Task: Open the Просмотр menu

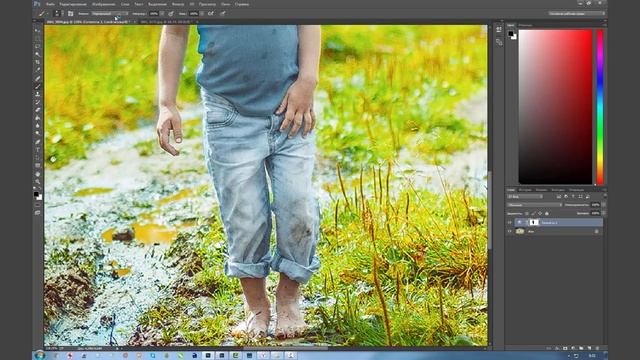Action: tap(207, 4)
